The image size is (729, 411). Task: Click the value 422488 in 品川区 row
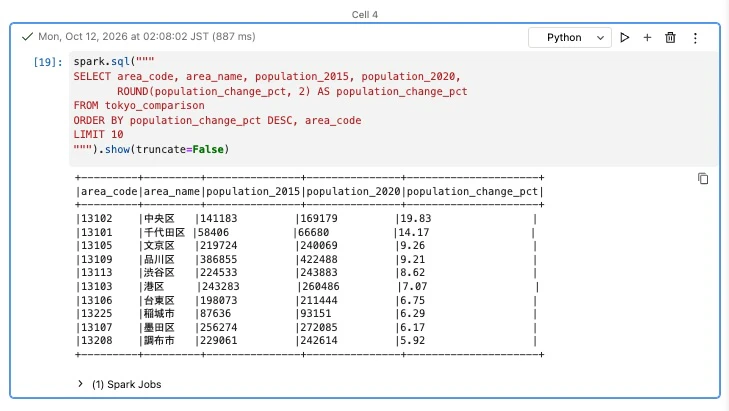[x=319, y=259]
